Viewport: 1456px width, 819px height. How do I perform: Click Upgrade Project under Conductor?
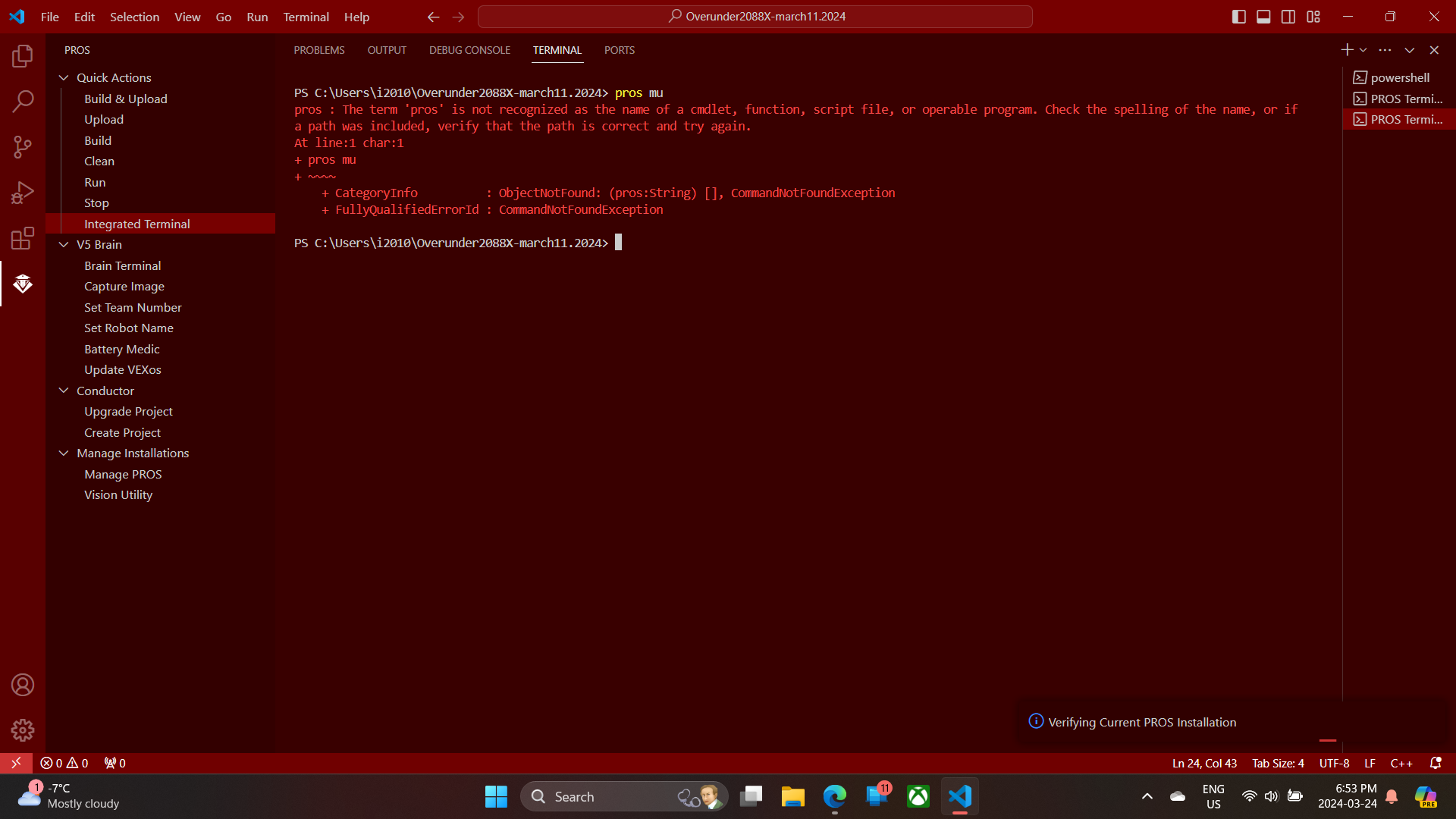click(x=129, y=411)
